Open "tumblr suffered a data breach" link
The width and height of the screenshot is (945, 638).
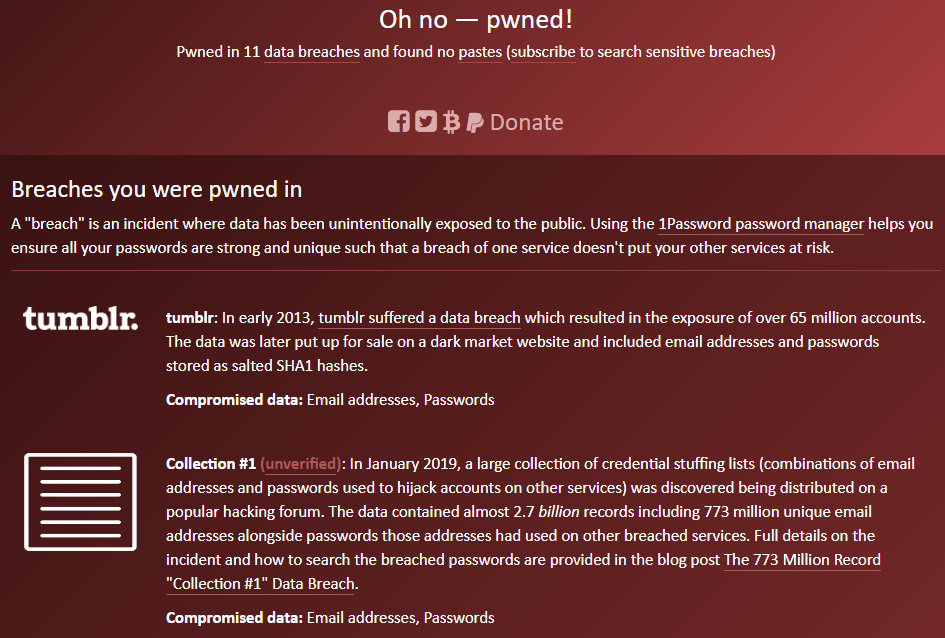coord(419,318)
